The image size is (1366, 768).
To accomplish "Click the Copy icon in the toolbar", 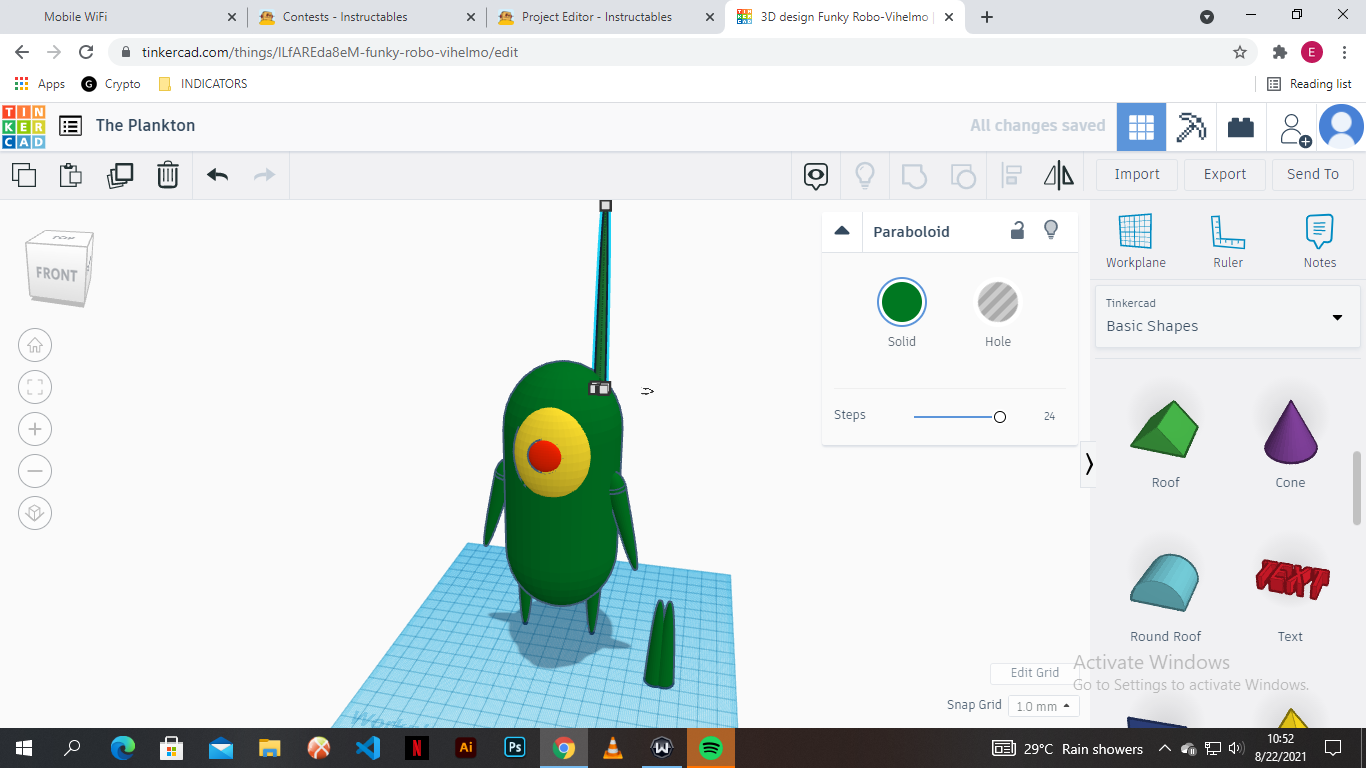I will 24,175.
